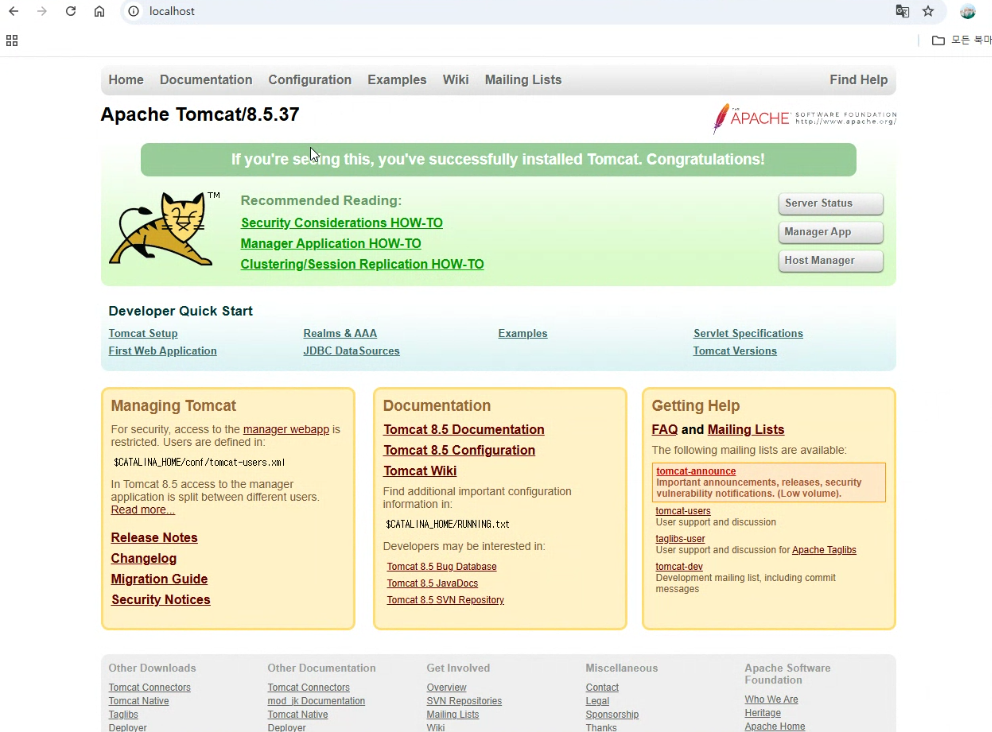Open the profile avatar menu

(967, 11)
